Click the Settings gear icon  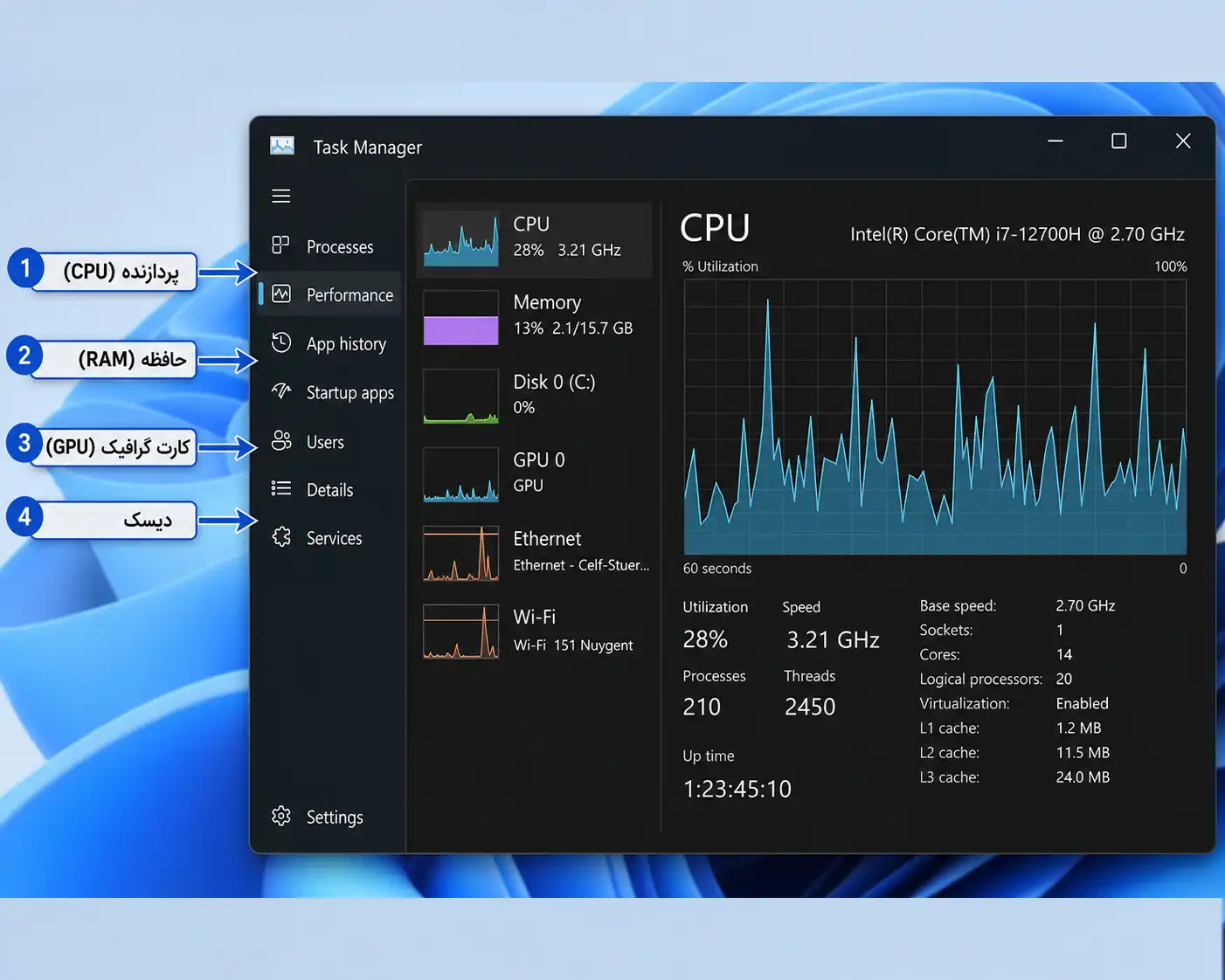281,816
